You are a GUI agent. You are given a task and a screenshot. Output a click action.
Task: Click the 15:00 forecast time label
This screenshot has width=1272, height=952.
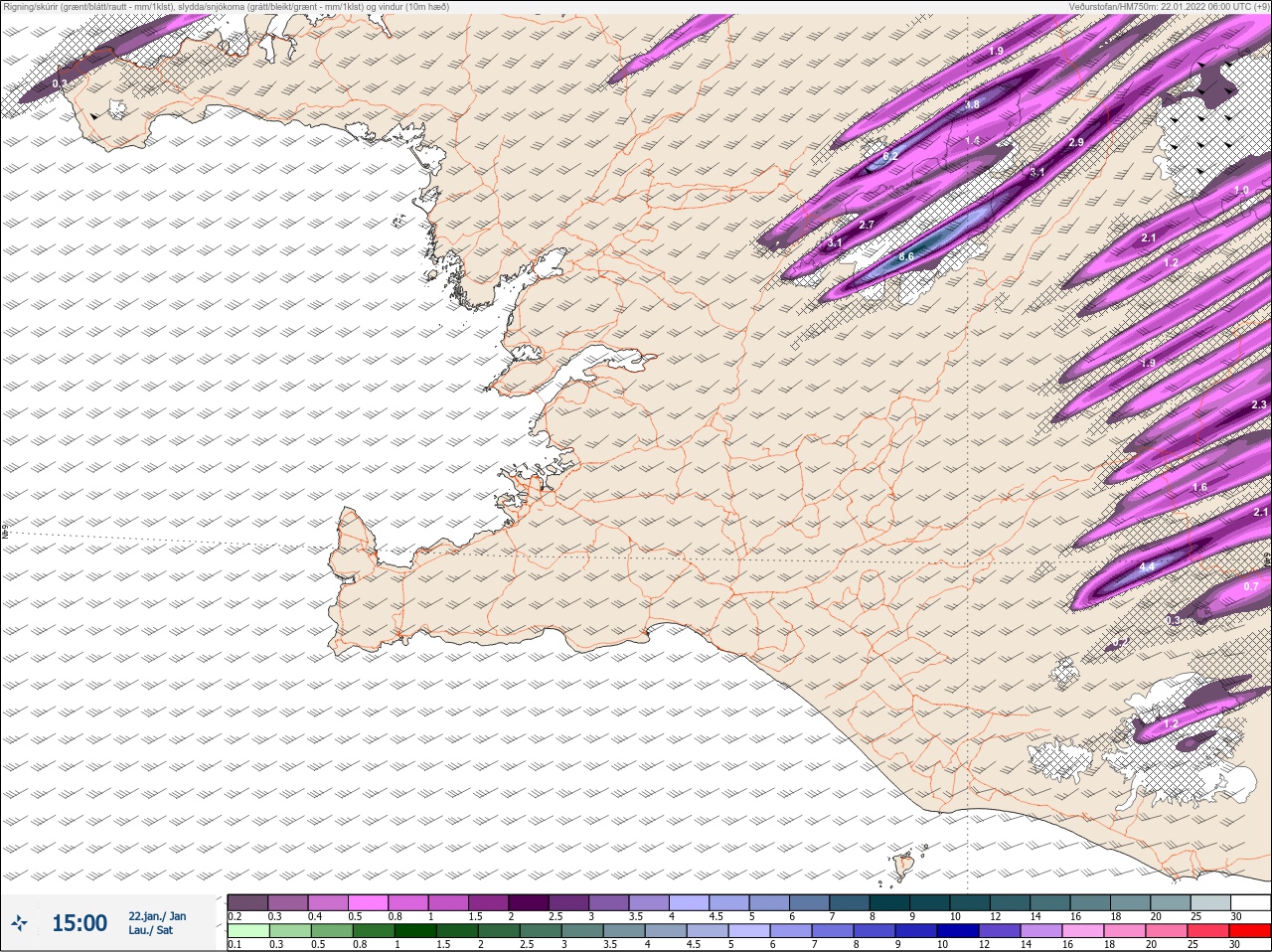click(x=79, y=923)
